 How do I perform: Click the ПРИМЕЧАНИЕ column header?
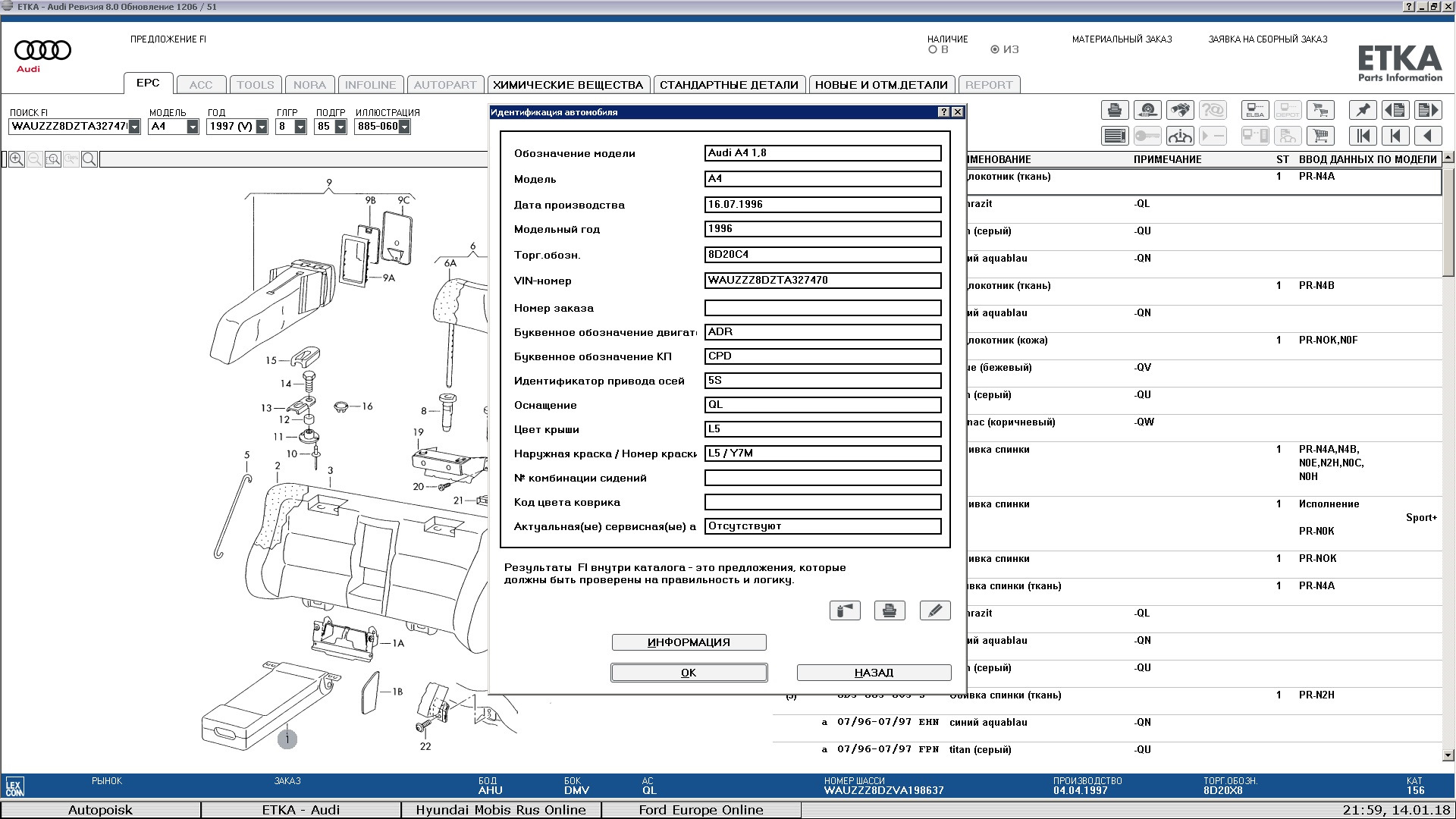pyautogui.click(x=1167, y=160)
